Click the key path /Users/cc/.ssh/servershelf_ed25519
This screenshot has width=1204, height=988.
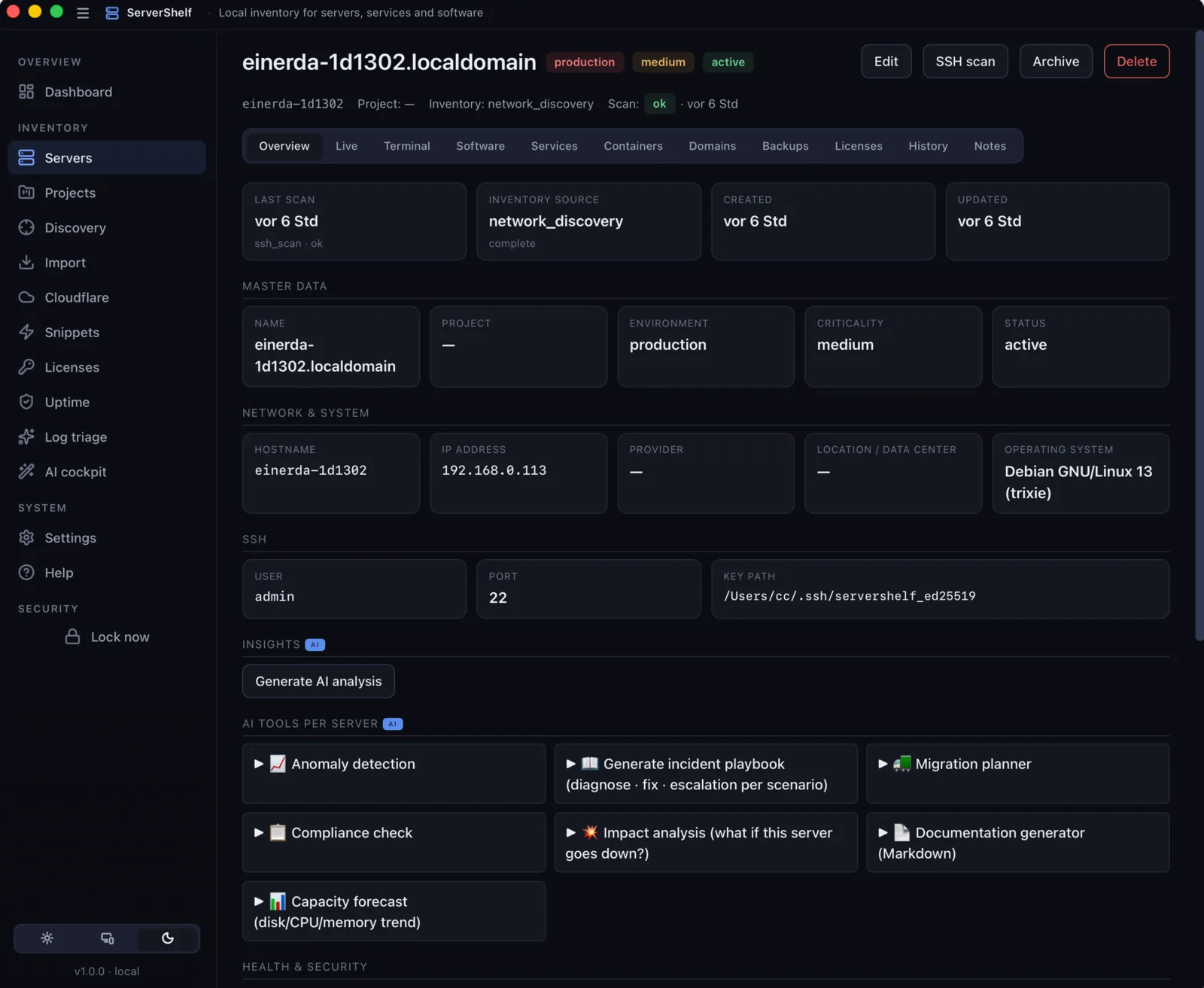click(x=850, y=596)
